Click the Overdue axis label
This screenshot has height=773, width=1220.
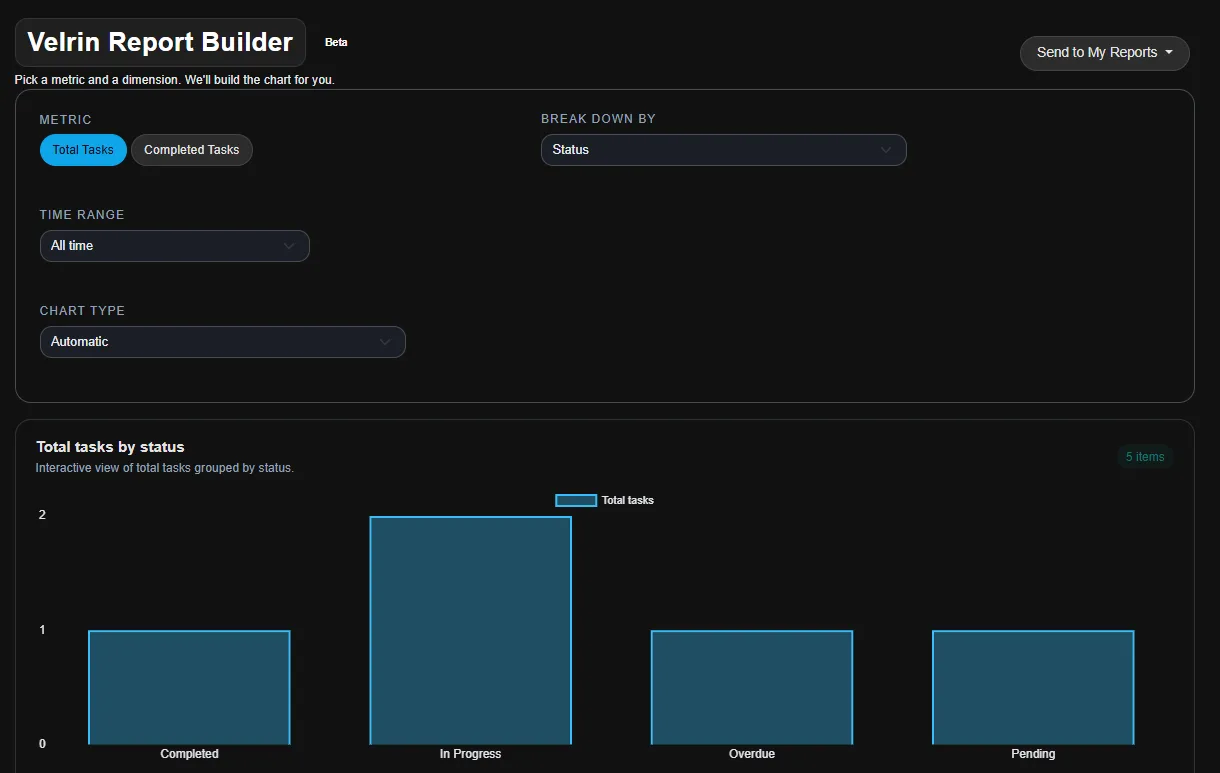[x=751, y=754]
